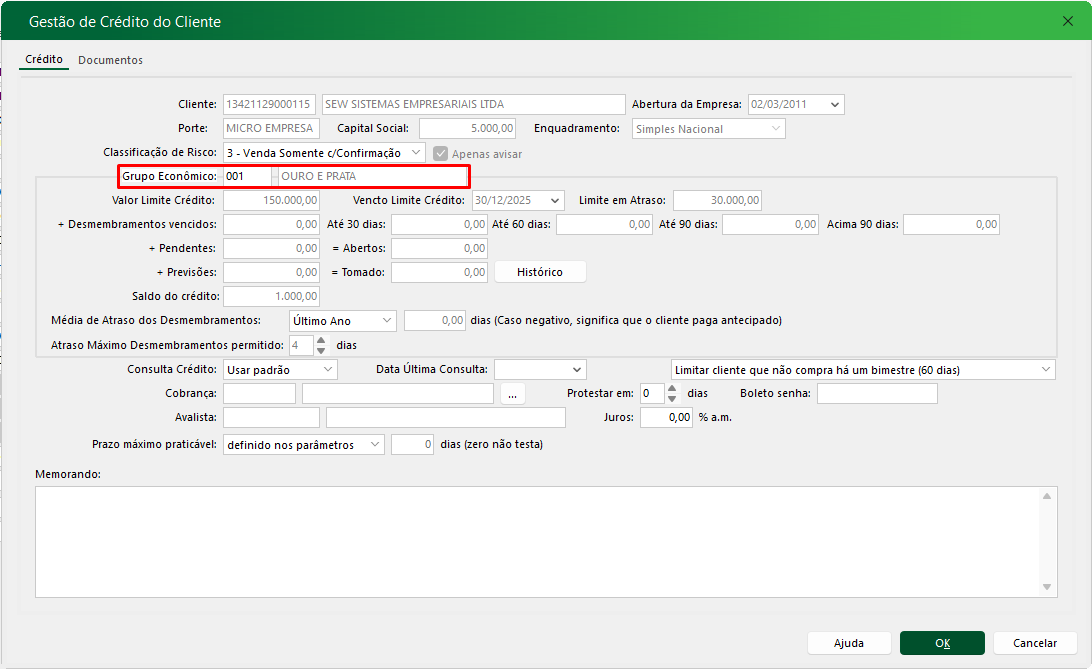1092x669 pixels.
Task: Click the client name SEW SISTEMAS field
Action: click(x=474, y=104)
